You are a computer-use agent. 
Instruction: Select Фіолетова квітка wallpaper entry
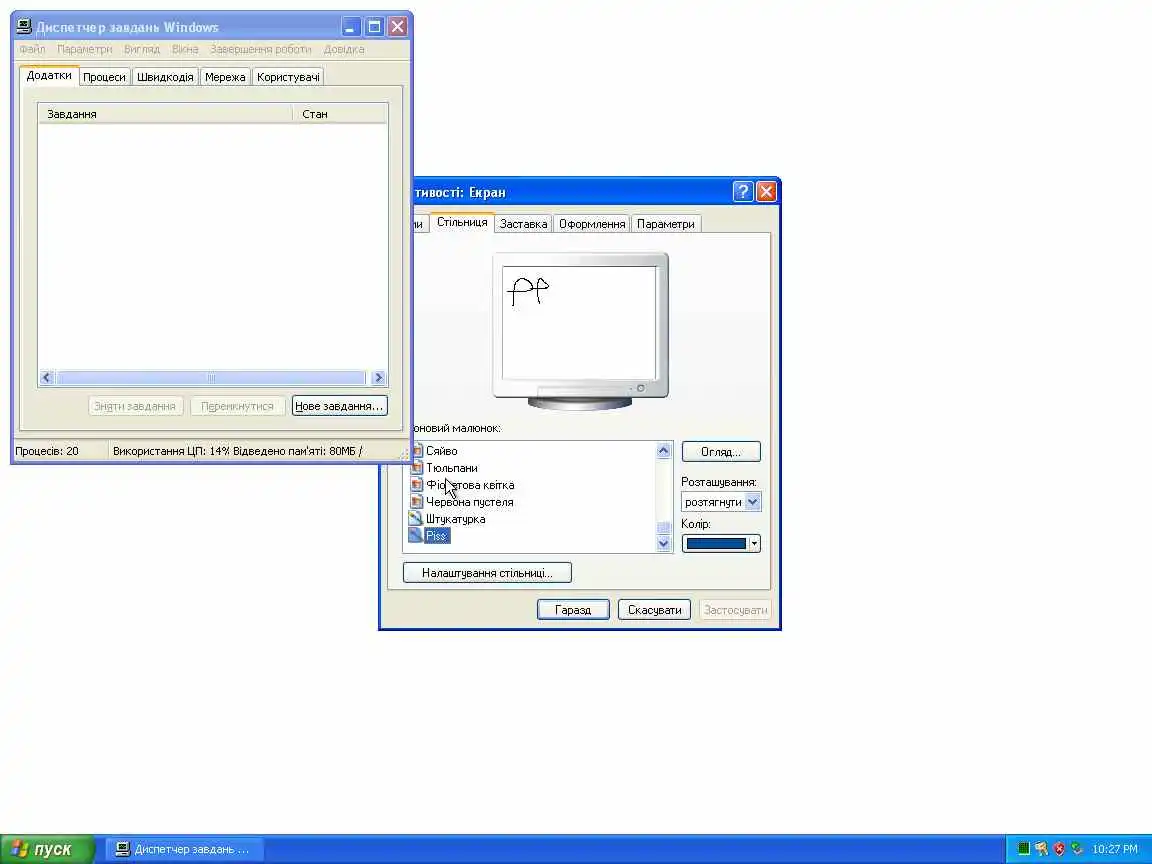pyautogui.click(x=470, y=485)
